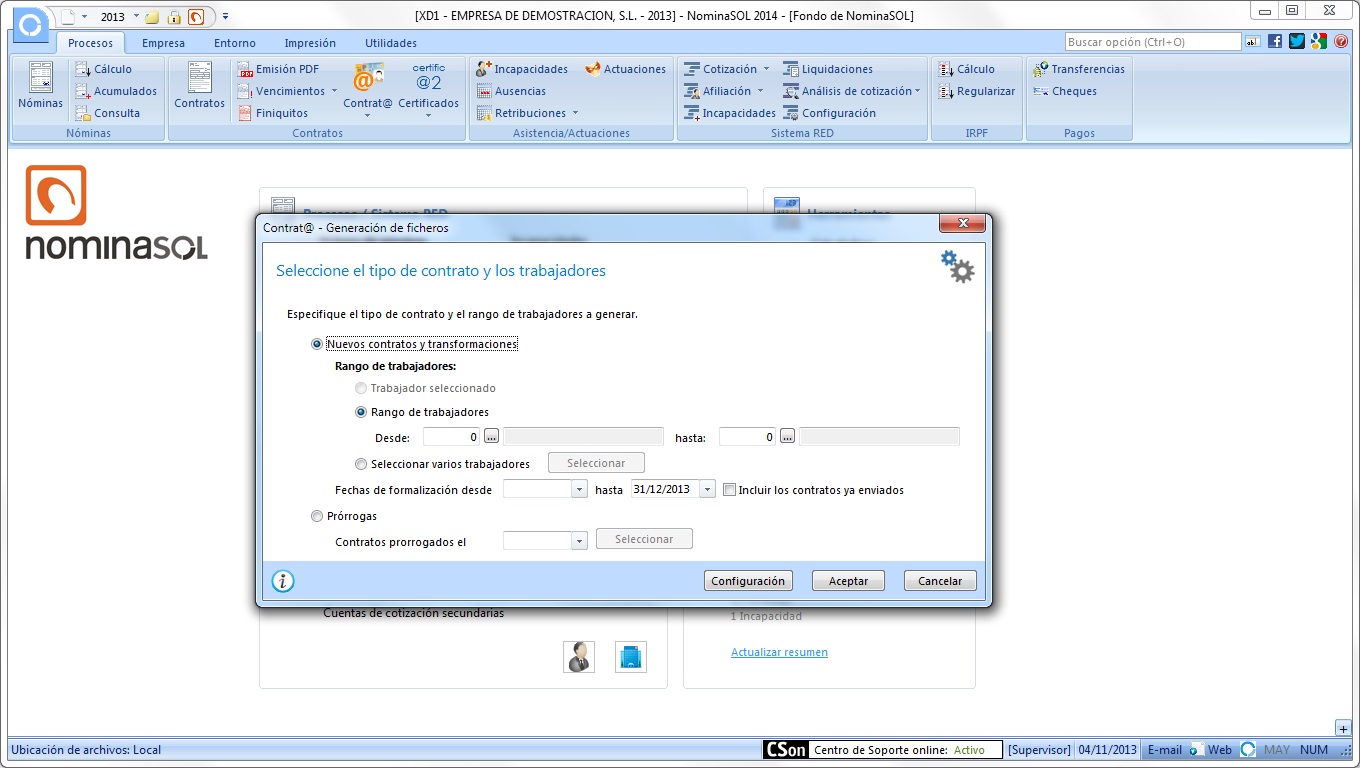
Task: Open Acumulados in the Nóminas group
Action: (x=115, y=91)
